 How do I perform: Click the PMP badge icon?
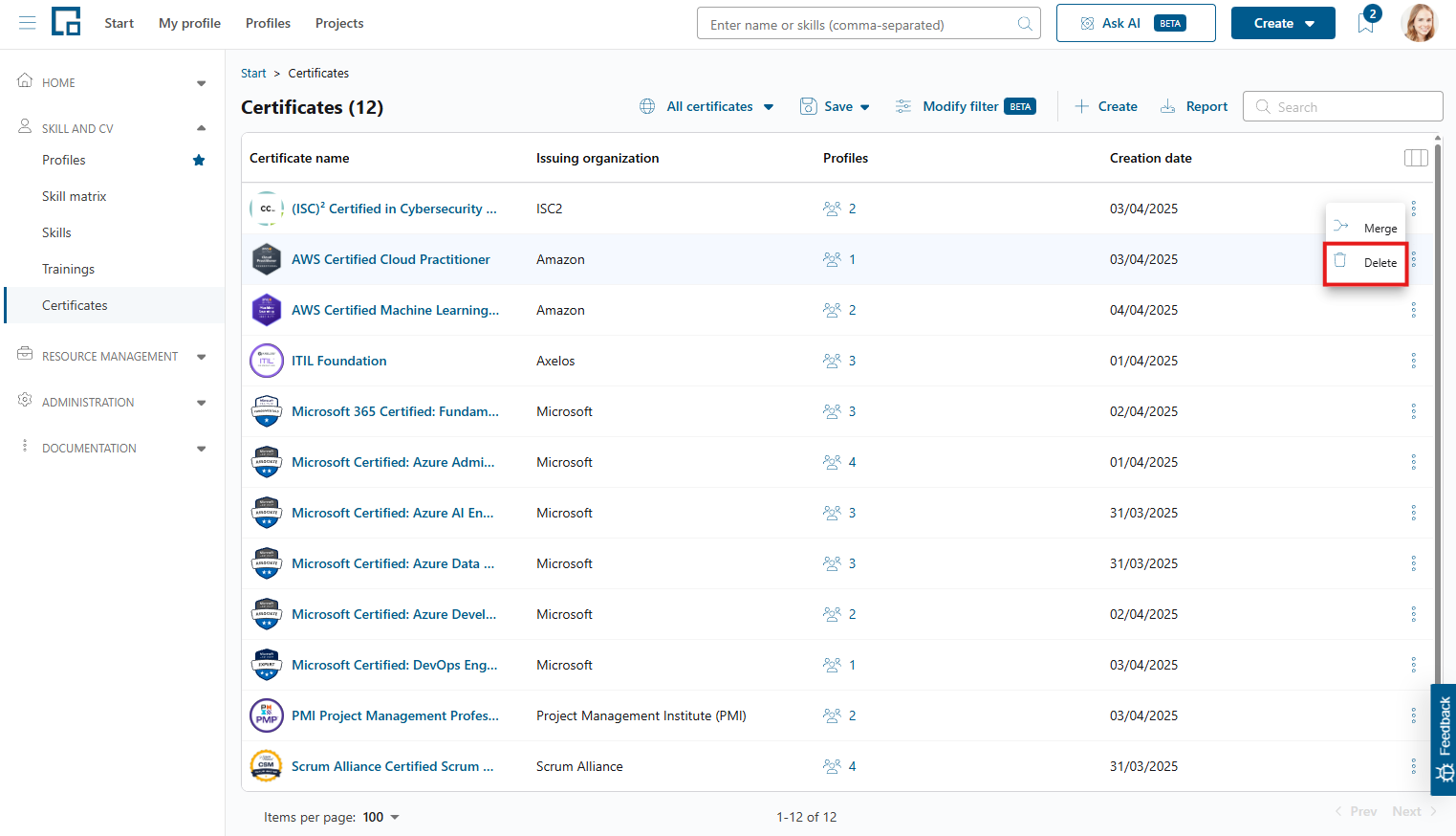[x=267, y=715]
